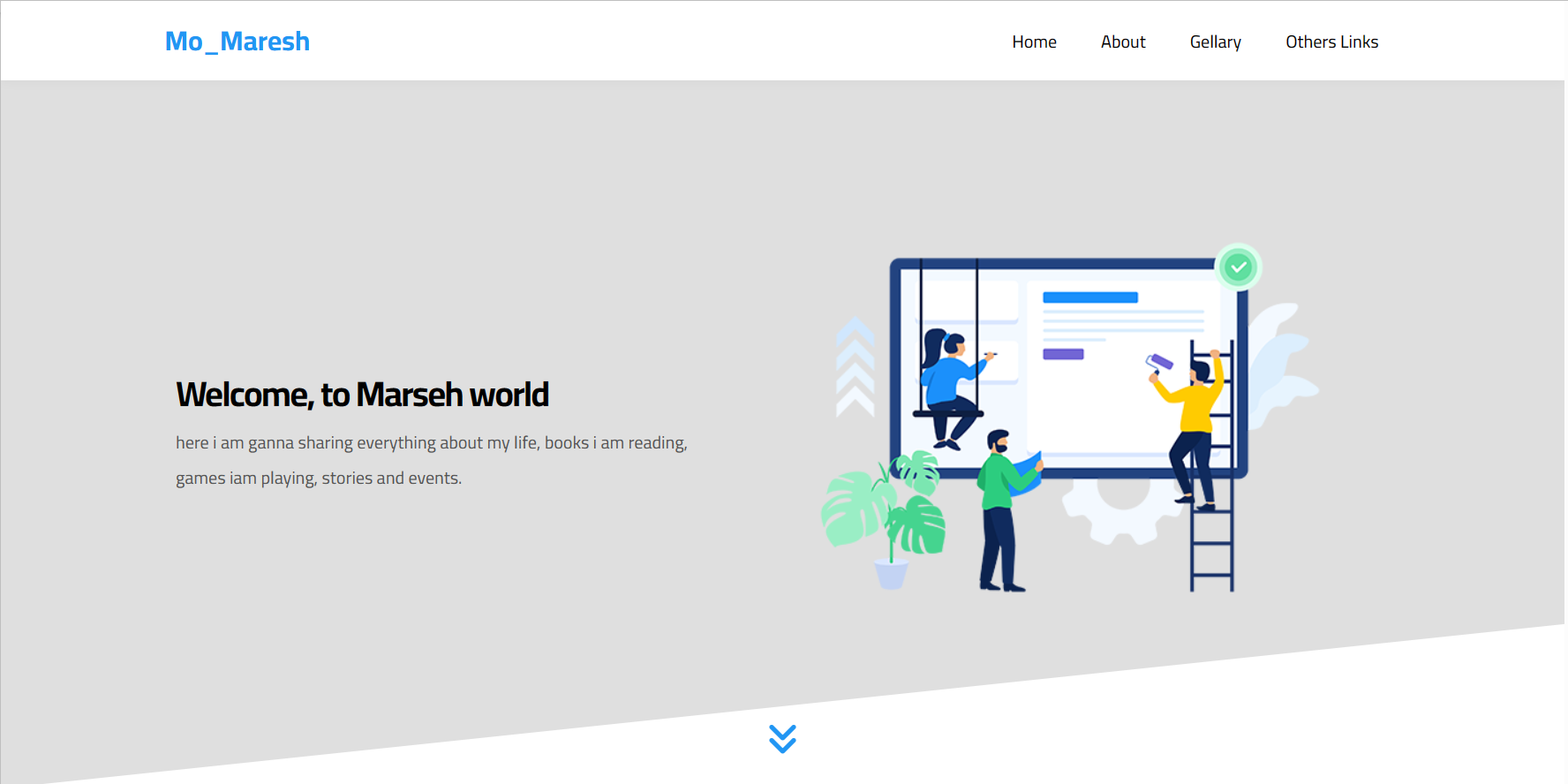
Task: Click the blue title bar inside the monitor
Action: click(x=1089, y=298)
